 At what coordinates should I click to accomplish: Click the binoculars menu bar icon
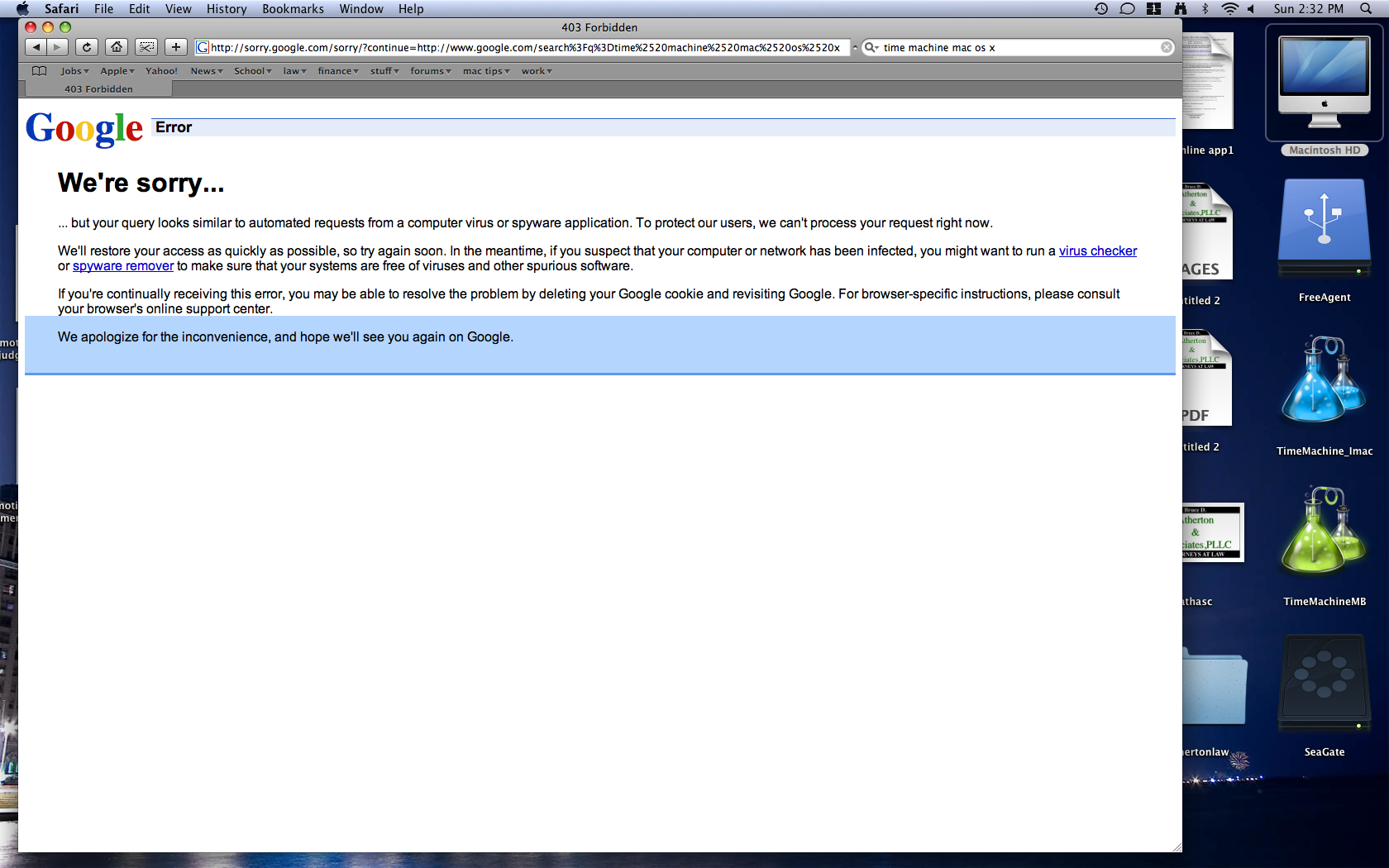tap(1180, 9)
